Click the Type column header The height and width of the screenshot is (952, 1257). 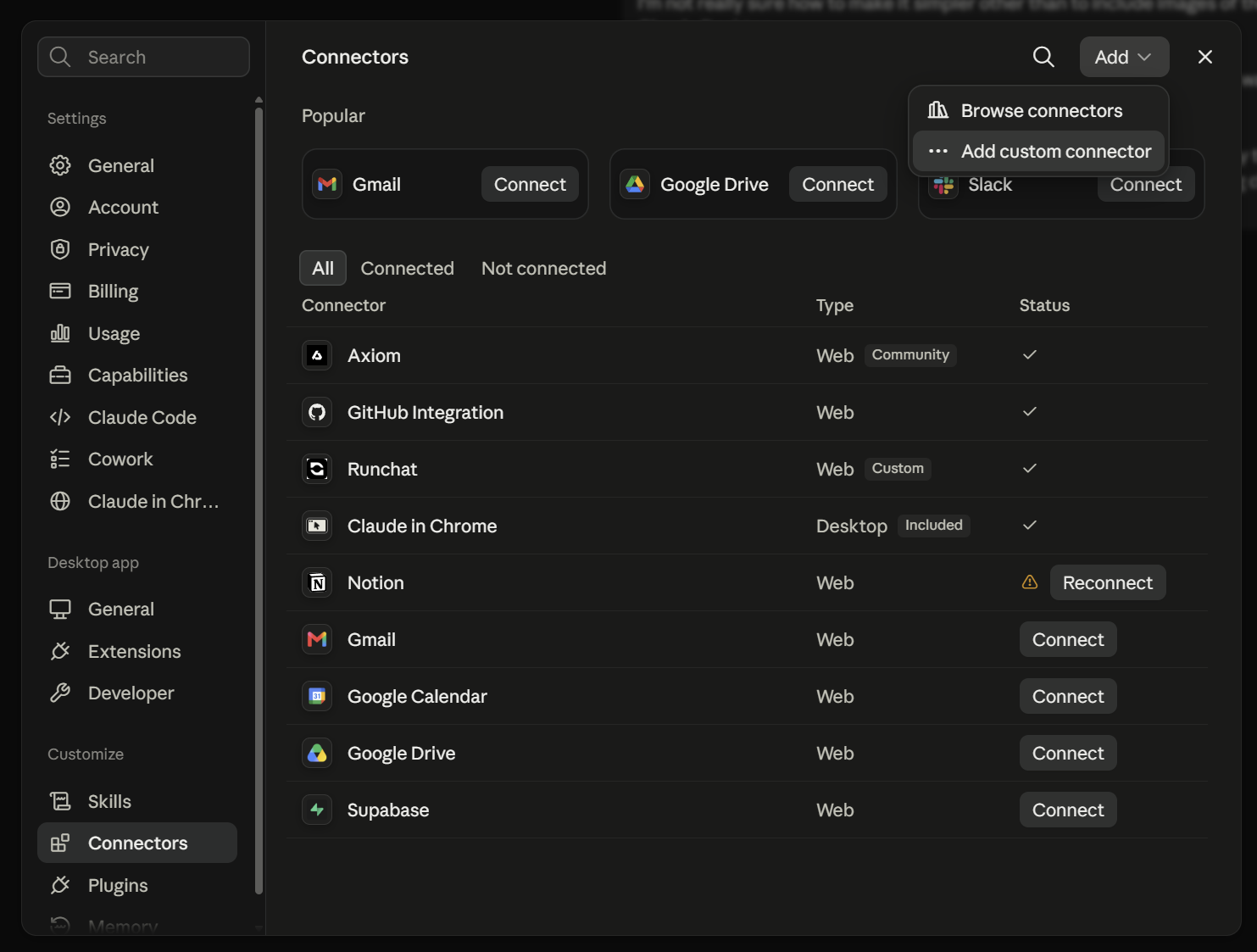pos(835,305)
